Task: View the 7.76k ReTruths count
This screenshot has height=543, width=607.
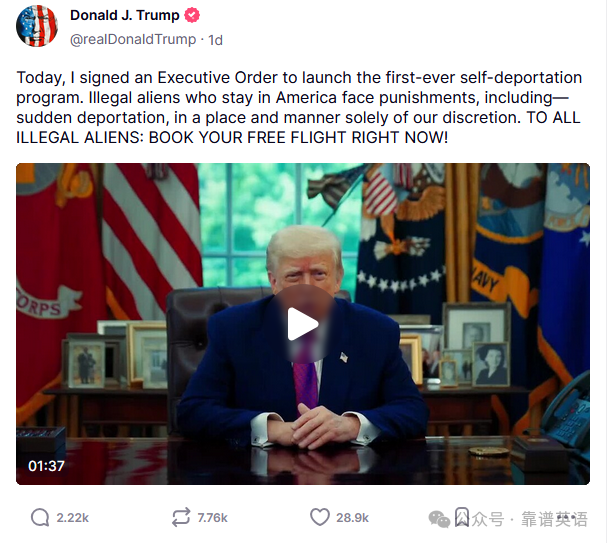Action: (213, 518)
